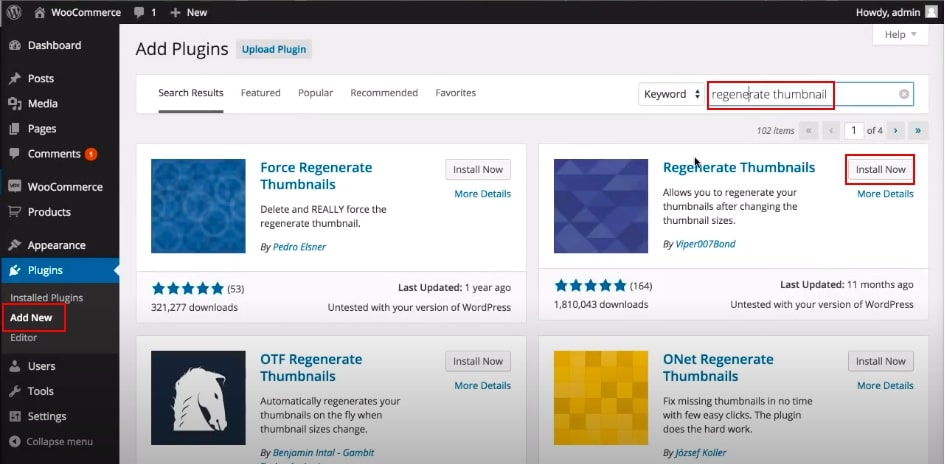Click the Plugins plug icon
This screenshot has height=464, width=945.
[x=15, y=271]
